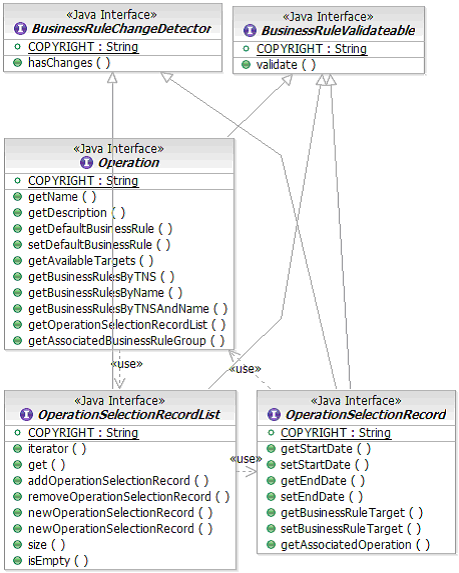The width and height of the screenshot is (459, 573).
Task: Select the getAssociatedOperation method
Action: click(355, 544)
